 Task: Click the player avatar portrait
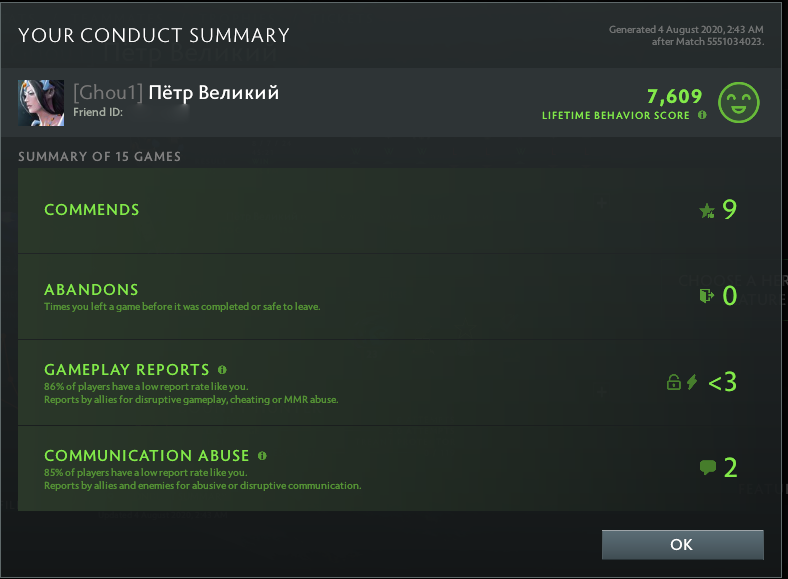point(41,102)
